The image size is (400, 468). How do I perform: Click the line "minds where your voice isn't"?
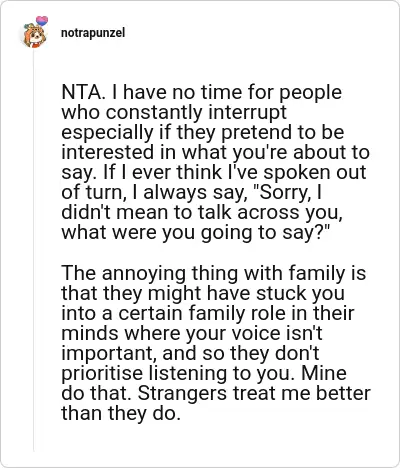point(192,333)
